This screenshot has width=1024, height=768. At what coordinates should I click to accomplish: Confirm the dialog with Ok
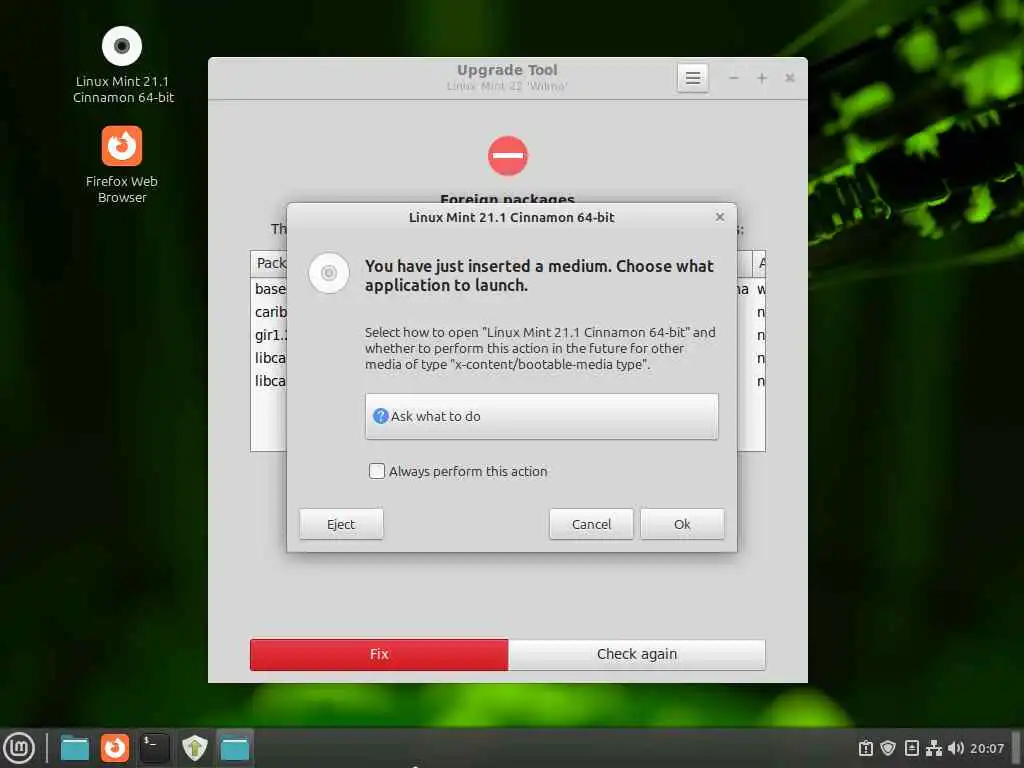pos(682,524)
